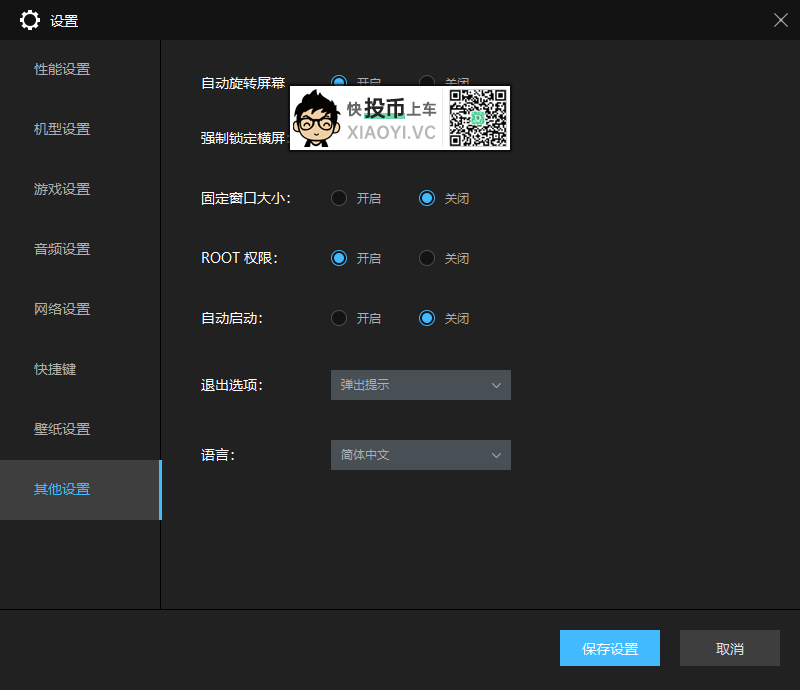The width and height of the screenshot is (800, 690).
Task: Choose 关闭 for 固定窗口大小
Action: (427, 198)
